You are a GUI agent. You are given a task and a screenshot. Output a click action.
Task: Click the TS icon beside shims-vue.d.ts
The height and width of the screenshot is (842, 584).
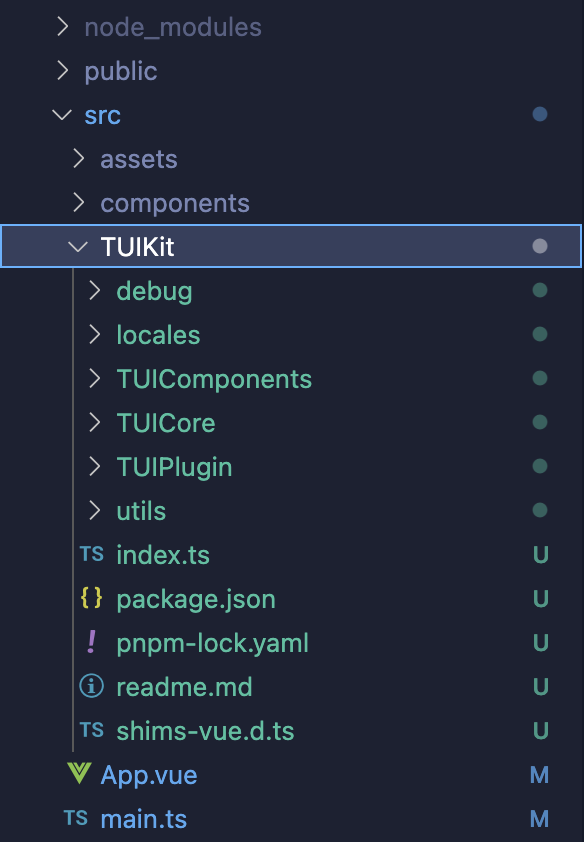91,730
